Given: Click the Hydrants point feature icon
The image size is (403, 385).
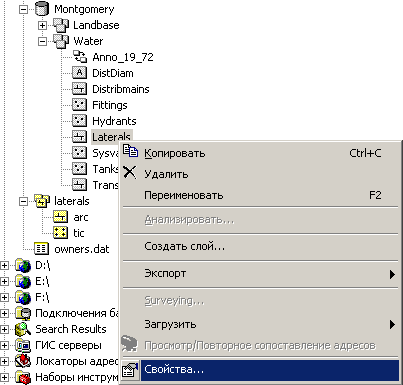Looking at the screenshot, I should click(x=79, y=121).
